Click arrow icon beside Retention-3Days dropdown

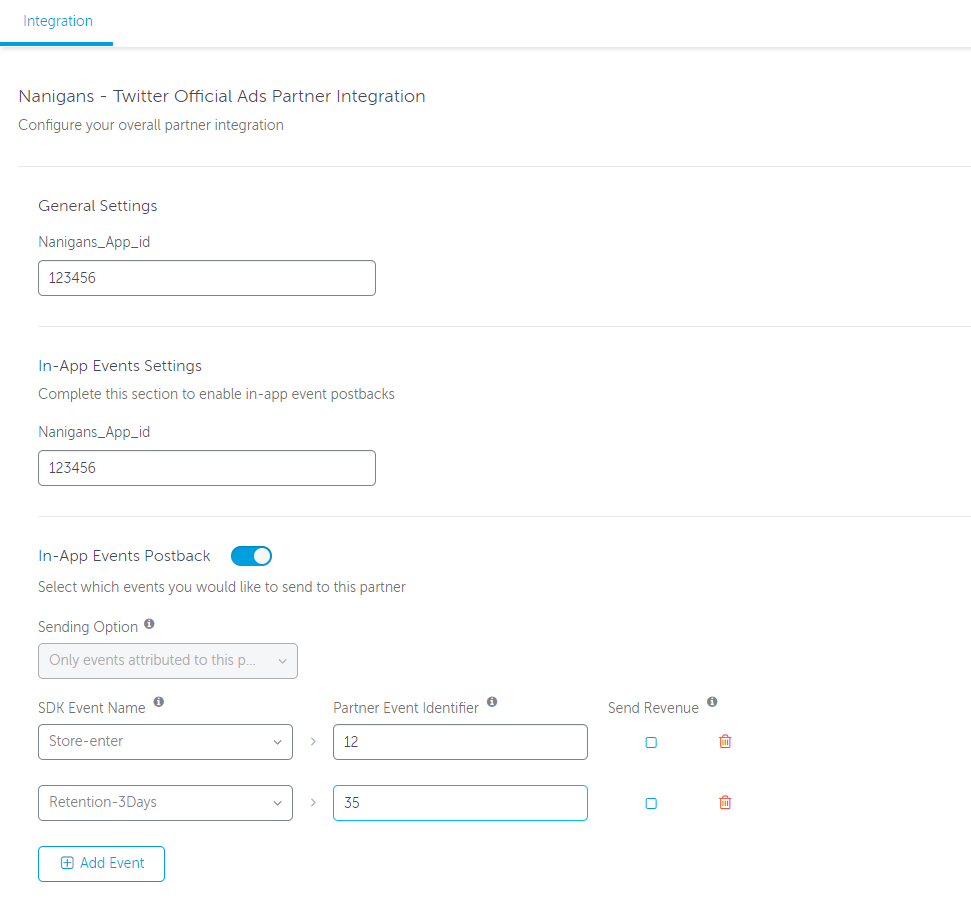click(313, 802)
